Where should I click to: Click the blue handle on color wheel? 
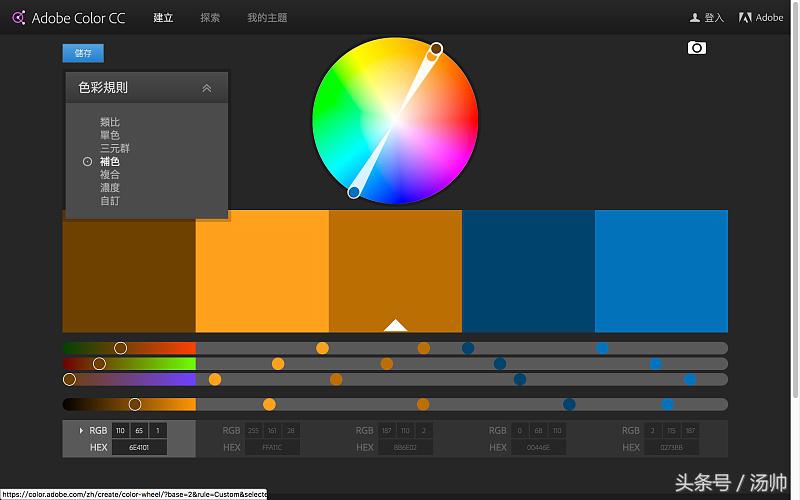click(354, 192)
